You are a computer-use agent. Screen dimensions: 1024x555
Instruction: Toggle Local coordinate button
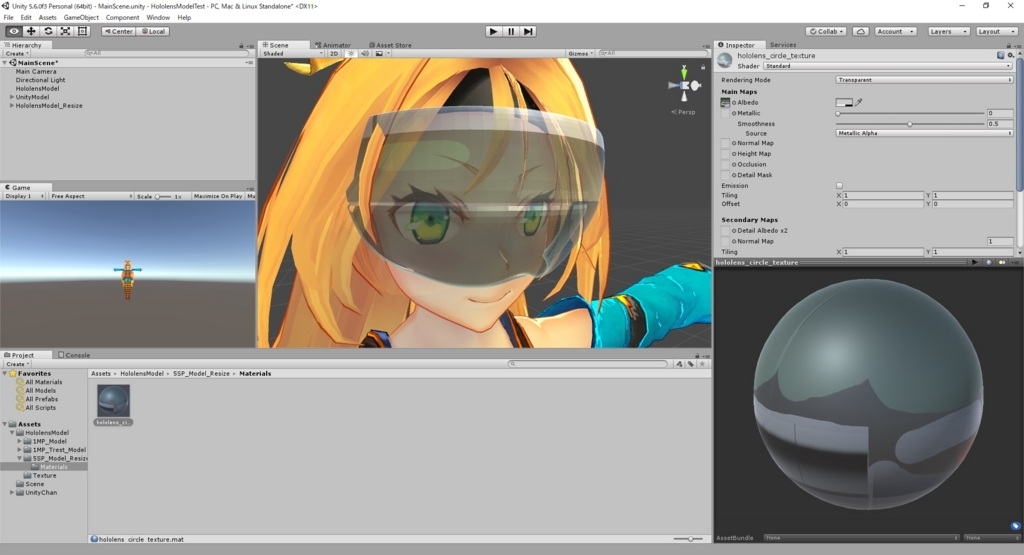click(x=153, y=31)
